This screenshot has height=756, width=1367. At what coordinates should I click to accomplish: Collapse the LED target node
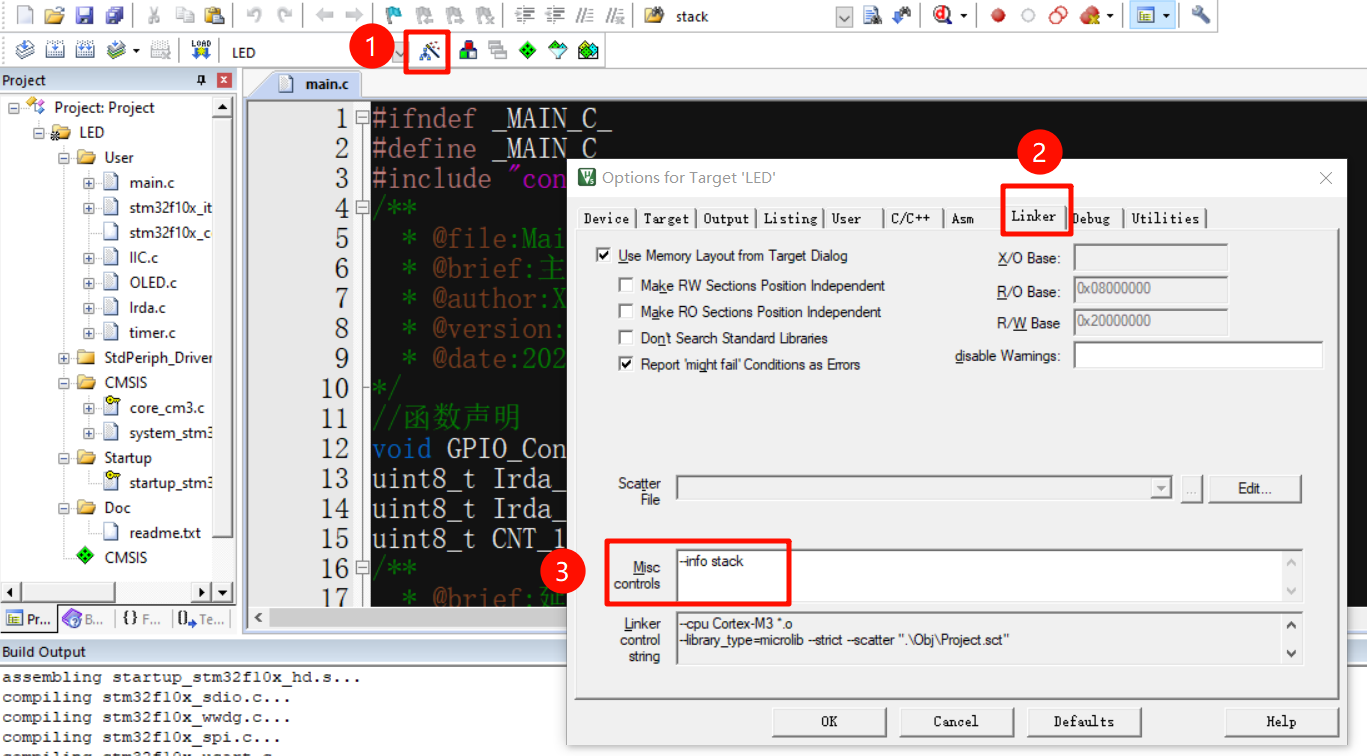coord(39,133)
